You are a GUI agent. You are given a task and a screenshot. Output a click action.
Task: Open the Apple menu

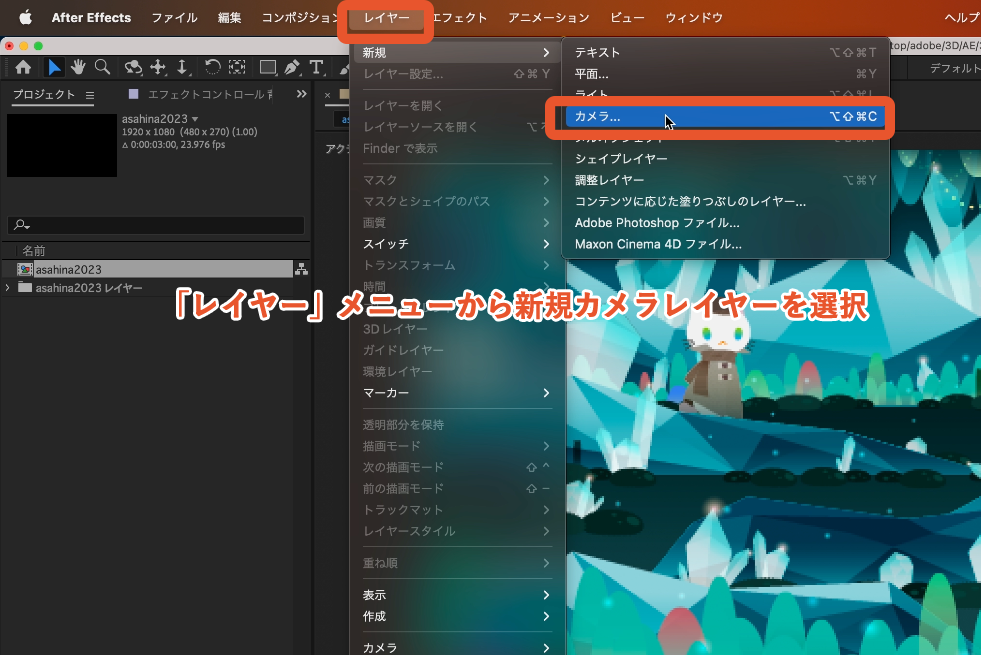coord(26,18)
